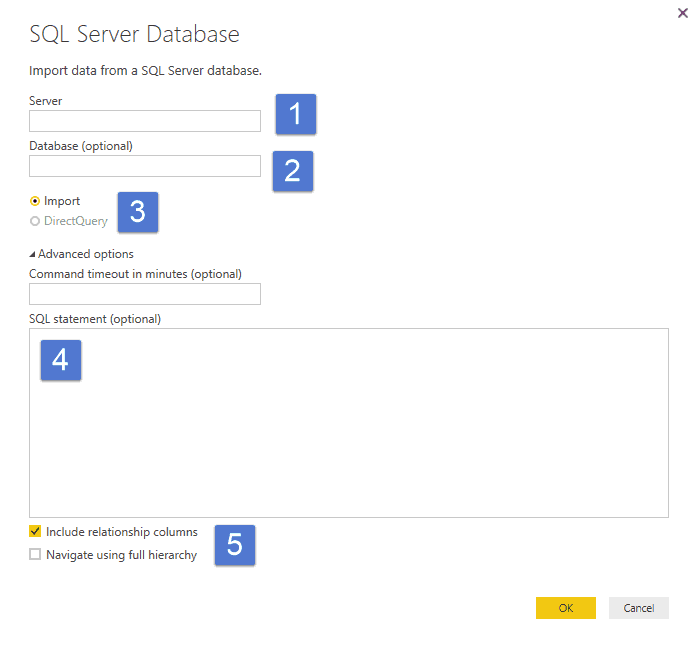Screen dimensions: 699x648
Task: Uncheck Include relationship columns
Action: coord(35,531)
